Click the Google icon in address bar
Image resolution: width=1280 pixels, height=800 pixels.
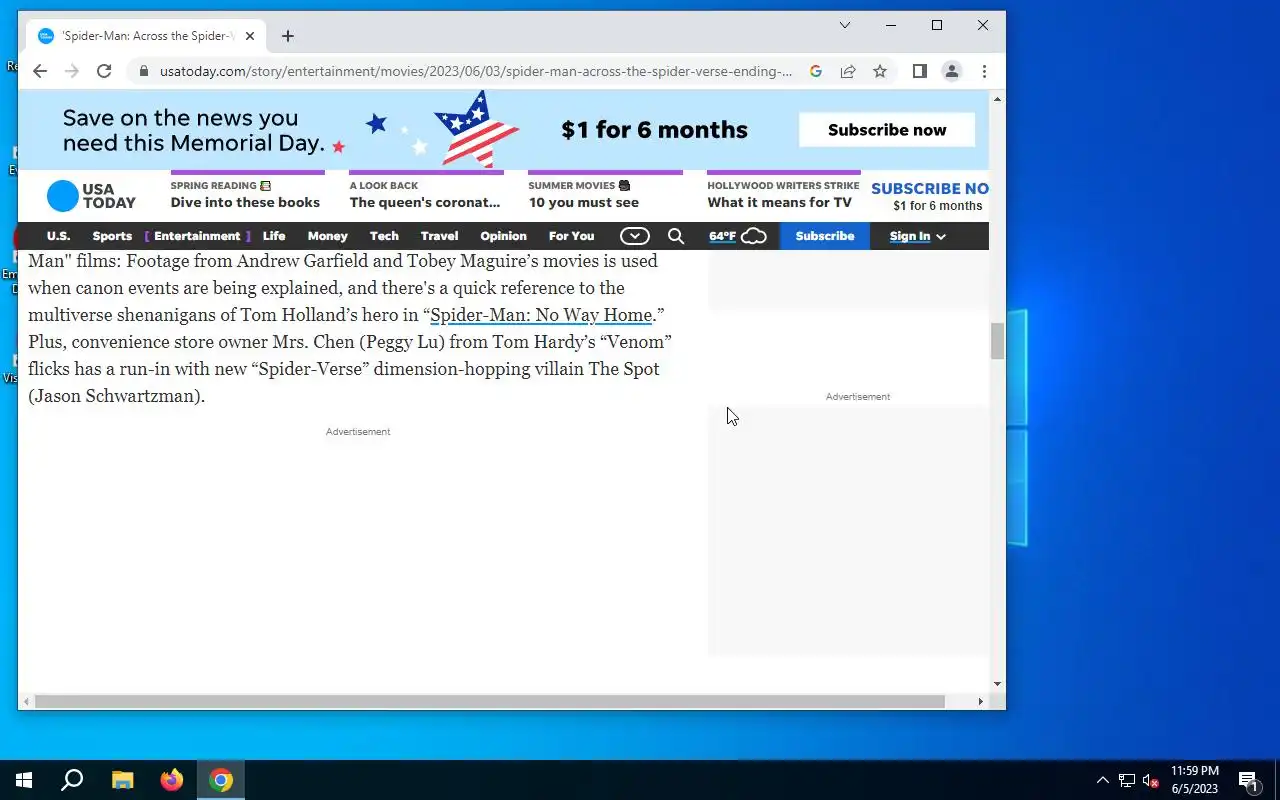coord(816,71)
